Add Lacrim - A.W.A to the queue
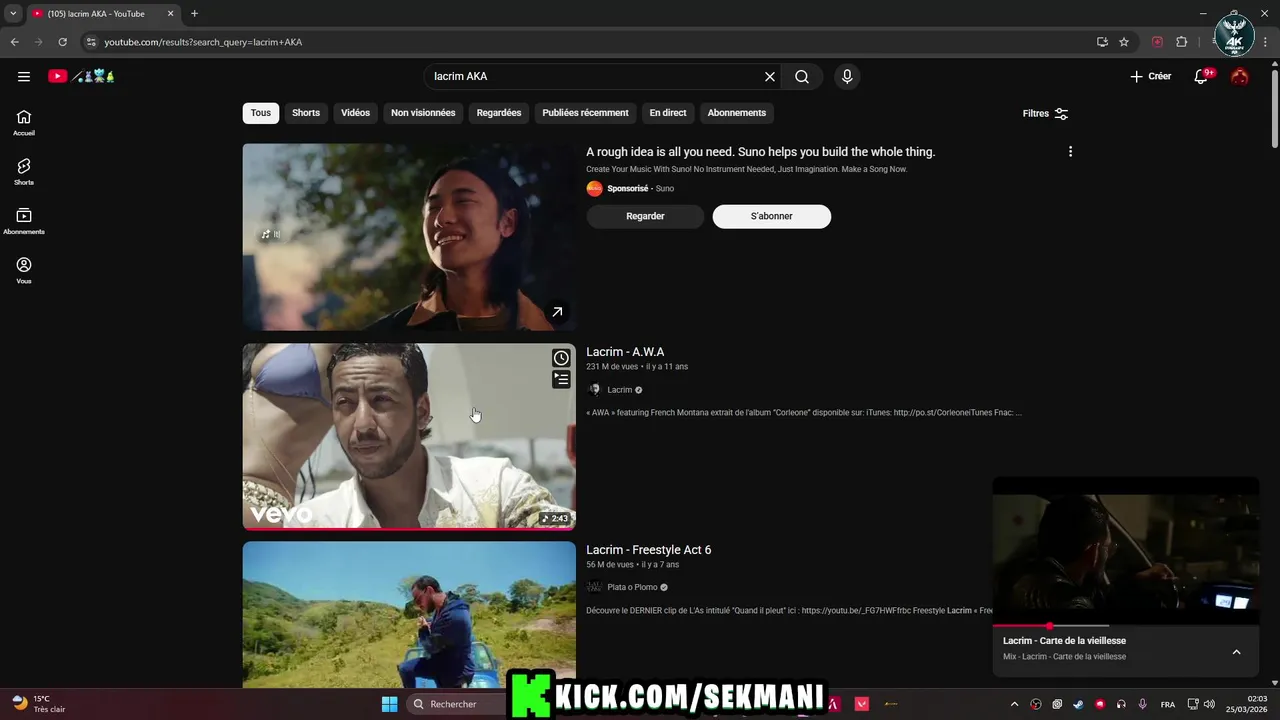The height and width of the screenshot is (720, 1280). click(x=561, y=379)
